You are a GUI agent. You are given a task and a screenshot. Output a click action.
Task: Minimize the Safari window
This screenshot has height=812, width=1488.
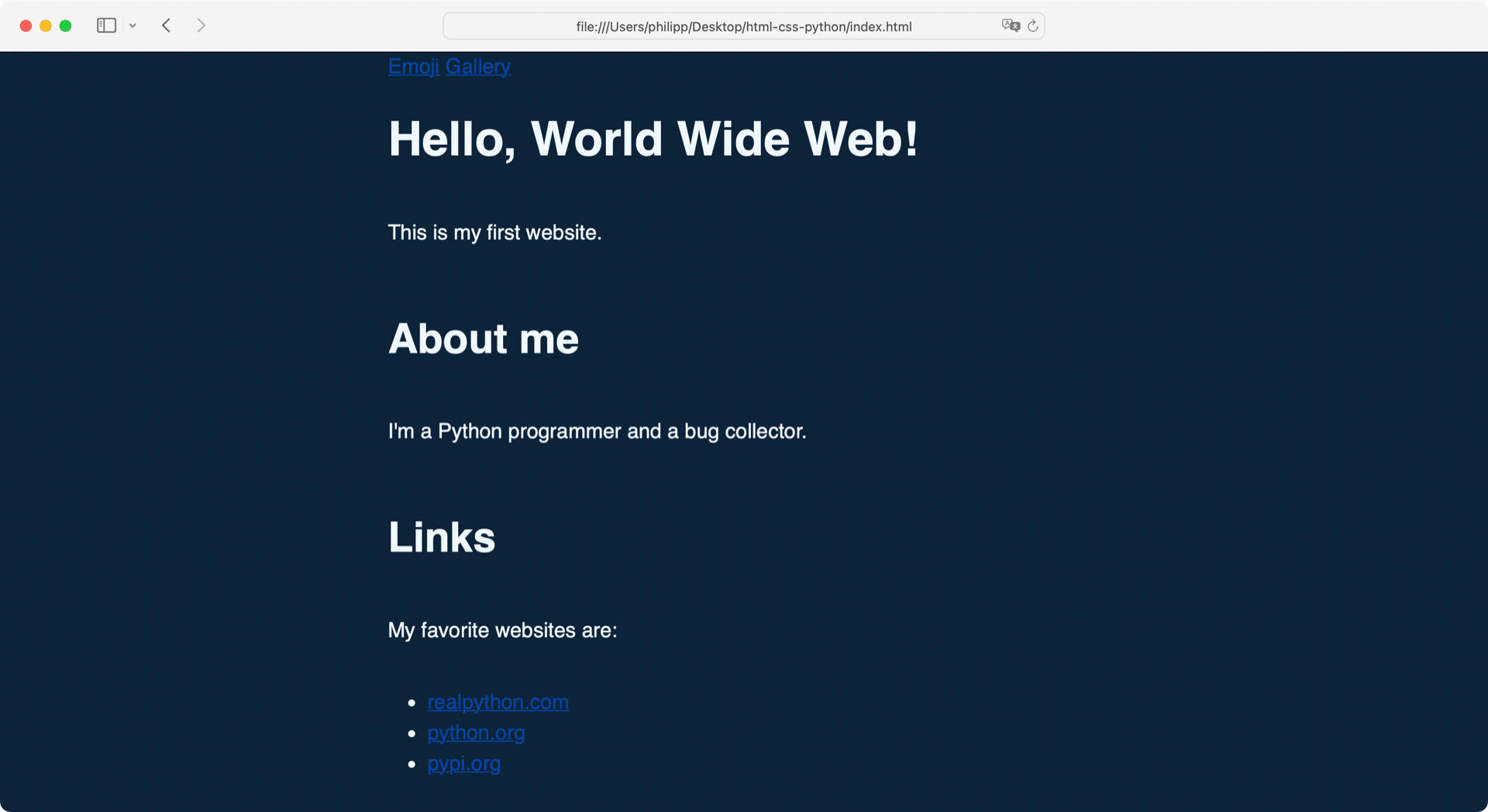(x=46, y=25)
